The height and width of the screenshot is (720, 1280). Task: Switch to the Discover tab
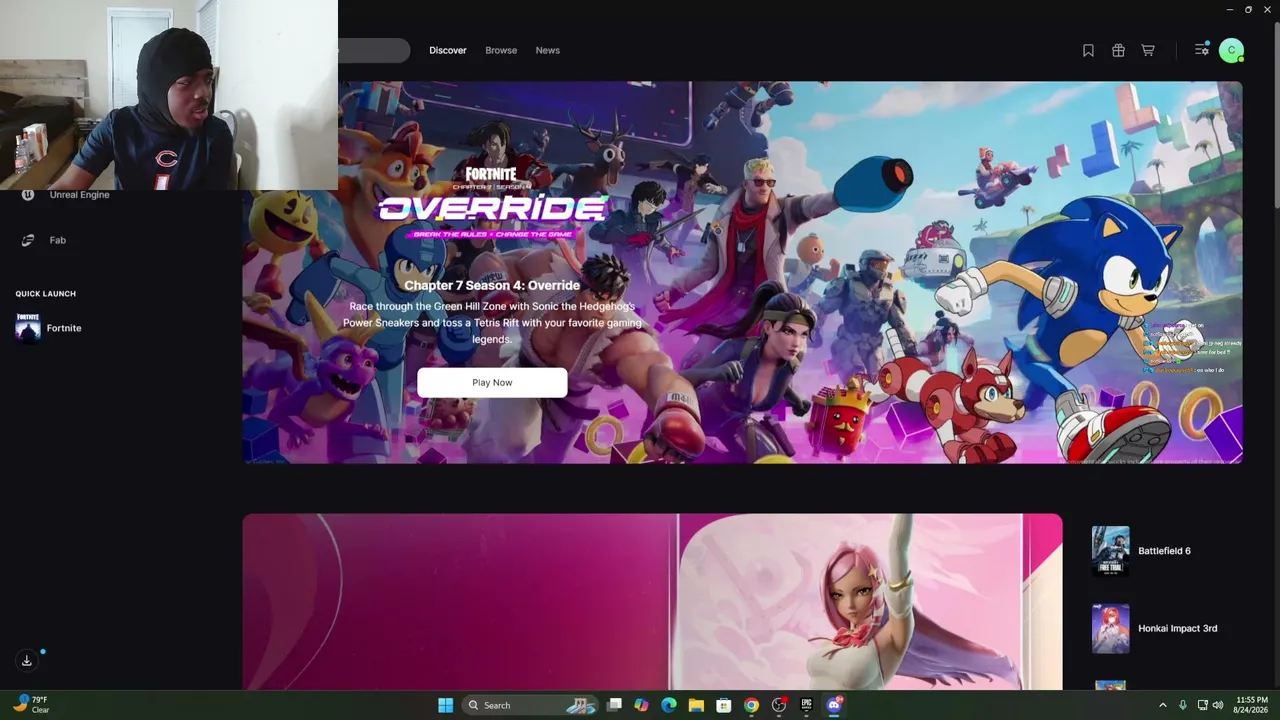pos(448,50)
